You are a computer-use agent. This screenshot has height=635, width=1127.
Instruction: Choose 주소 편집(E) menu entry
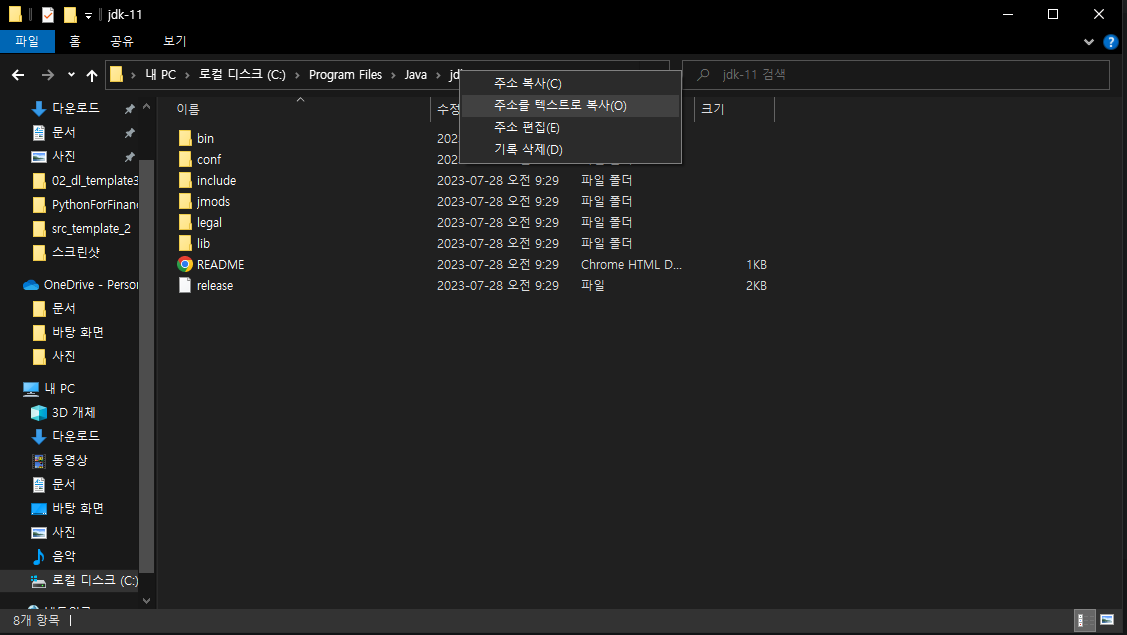coord(571,127)
